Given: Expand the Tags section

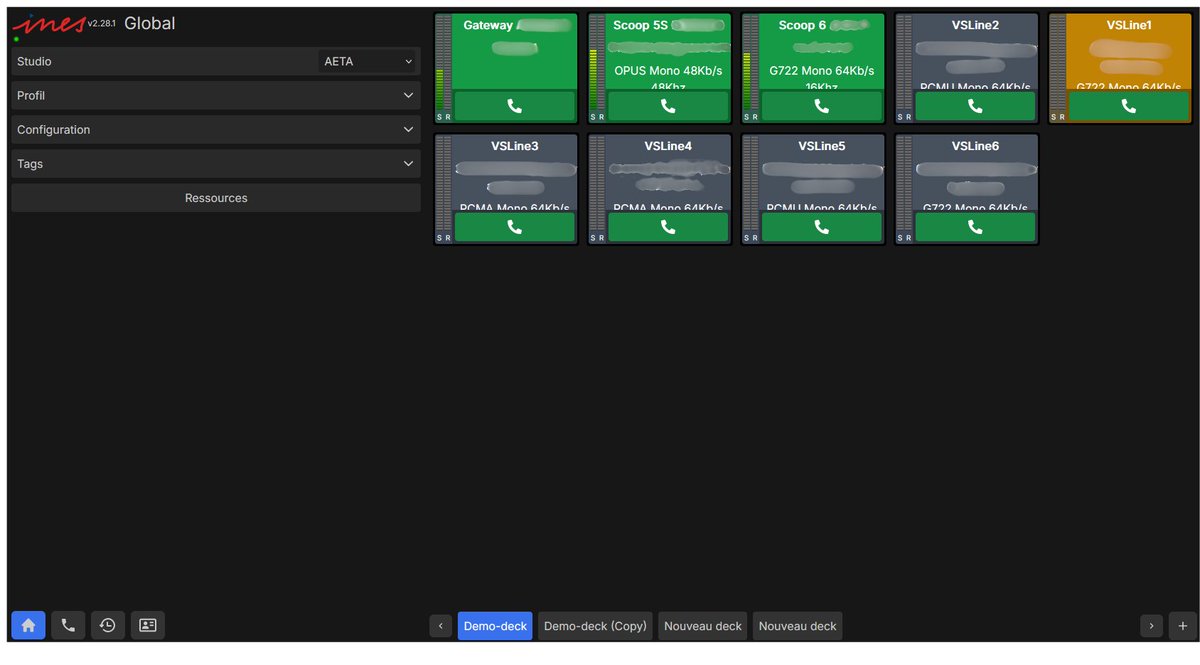Looking at the screenshot, I should [x=216, y=164].
